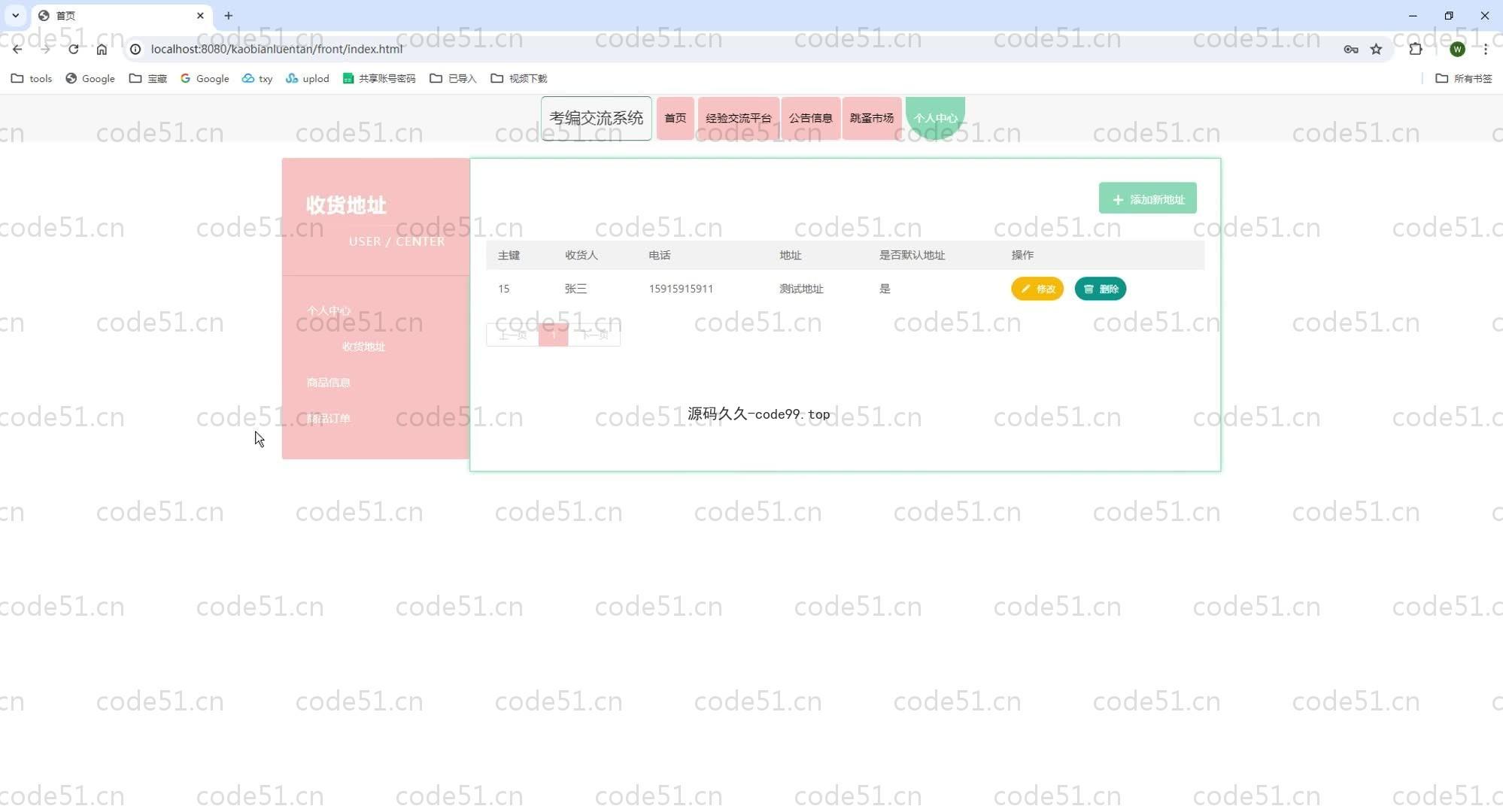Screen dimensions: 1503x812
Task: Open the second Google bookmark with G logo
Action: (205, 78)
